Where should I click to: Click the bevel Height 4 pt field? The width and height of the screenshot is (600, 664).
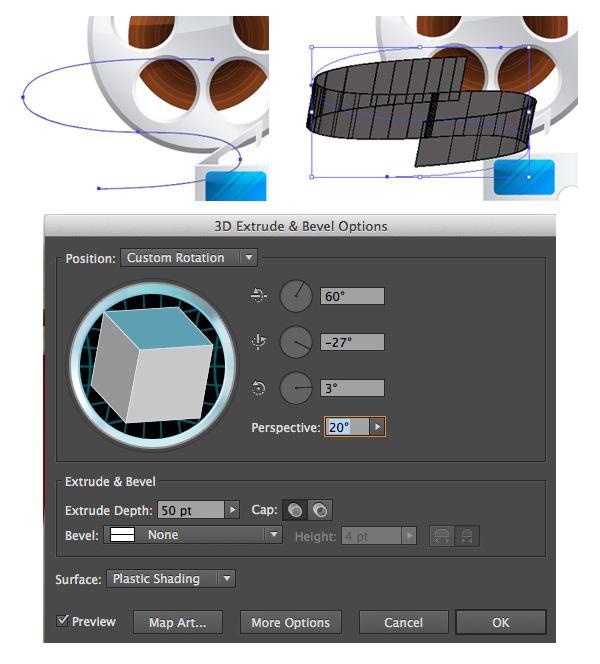(x=372, y=536)
